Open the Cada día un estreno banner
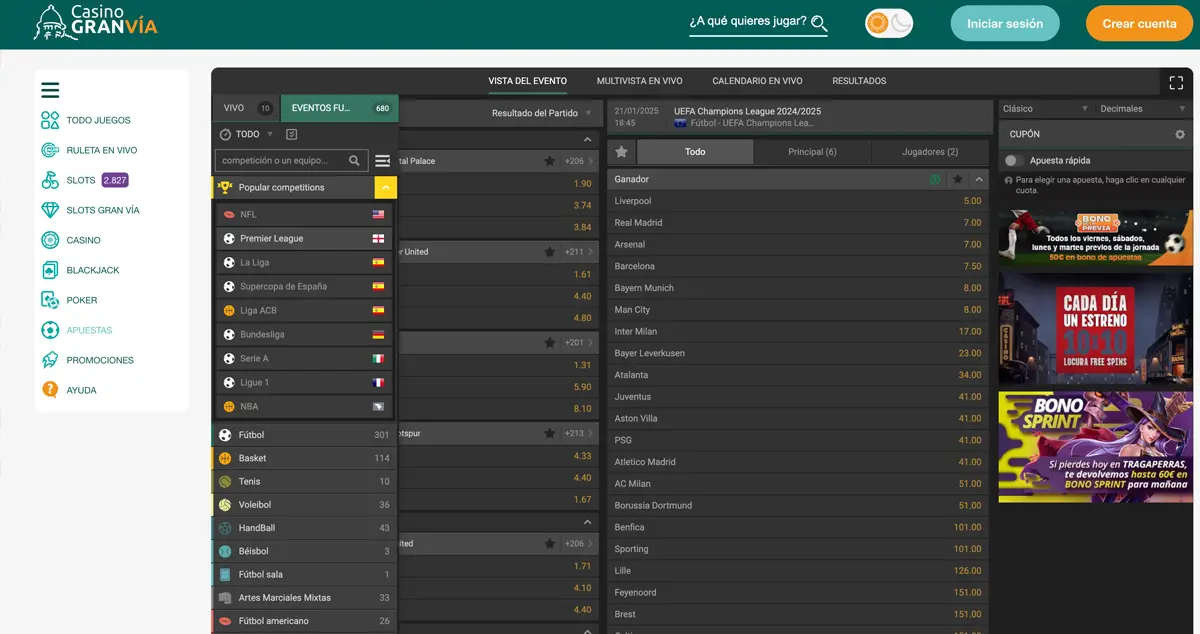 tap(1095, 329)
